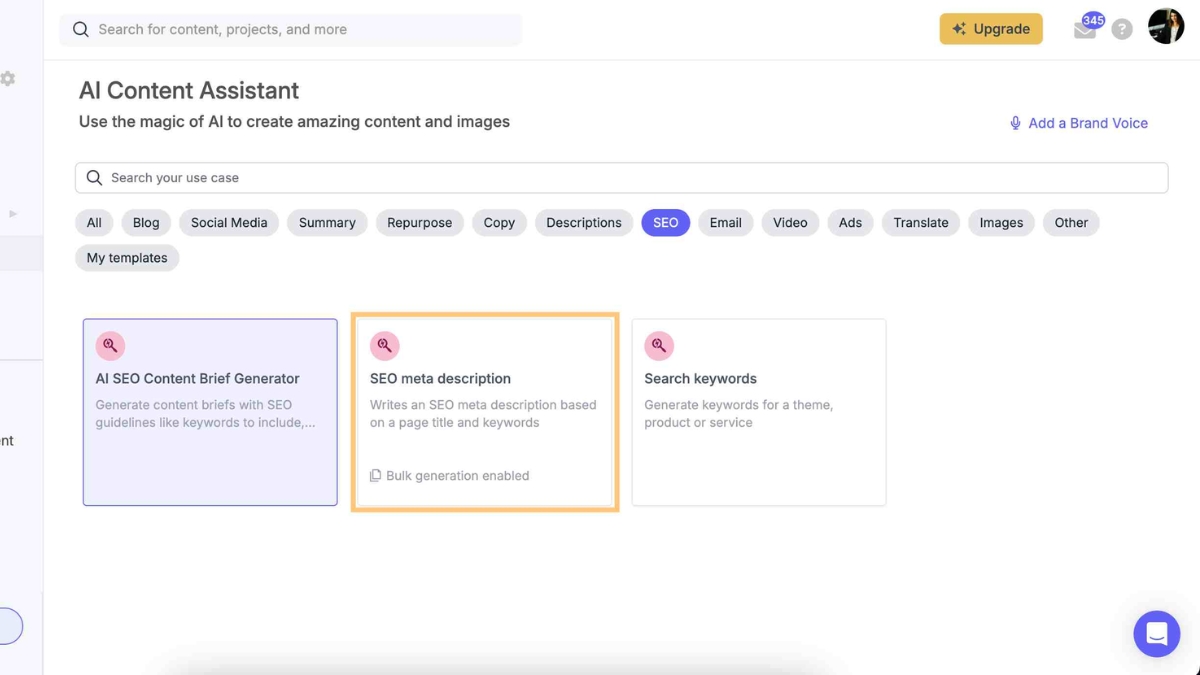Switch to the Email category tab
This screenshot has height=675, width=1200.
tap(725, 222)
